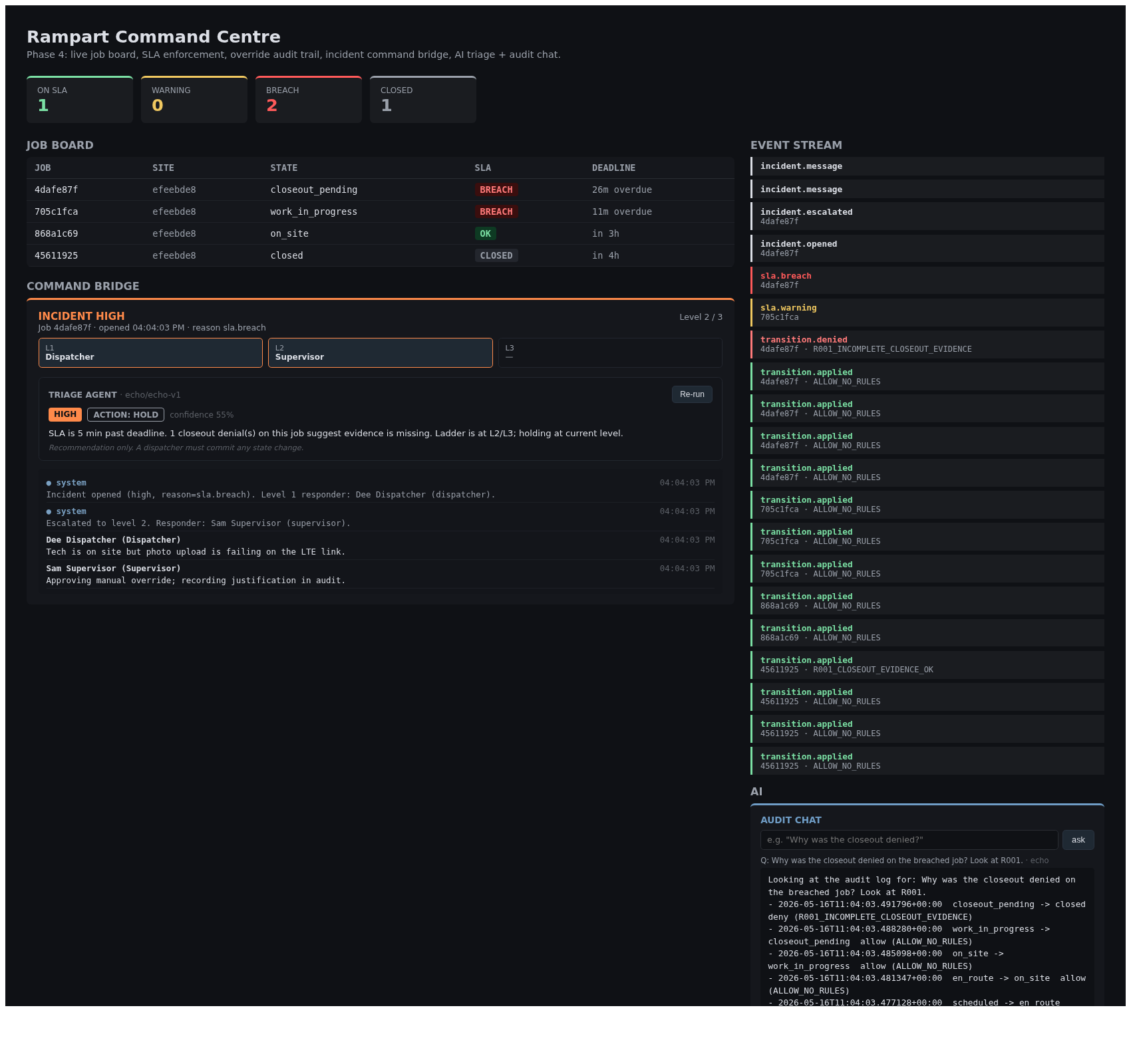Screen dimensions: 1131x1064
Task: Click the Rampart Command Centre title
Action: point(154,37)
